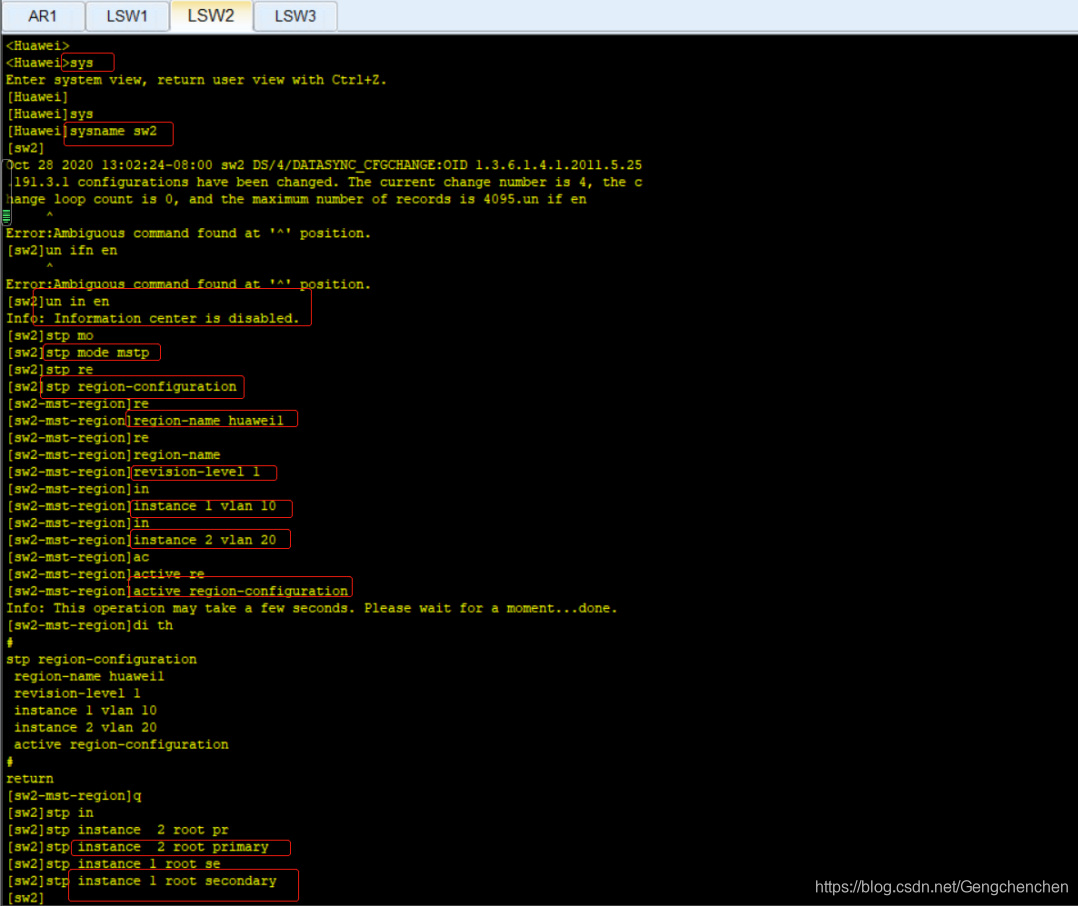Click the 'instance 1 root secondary' command
This screenshot has height=906, width=1078.
[x=177, y=881]
